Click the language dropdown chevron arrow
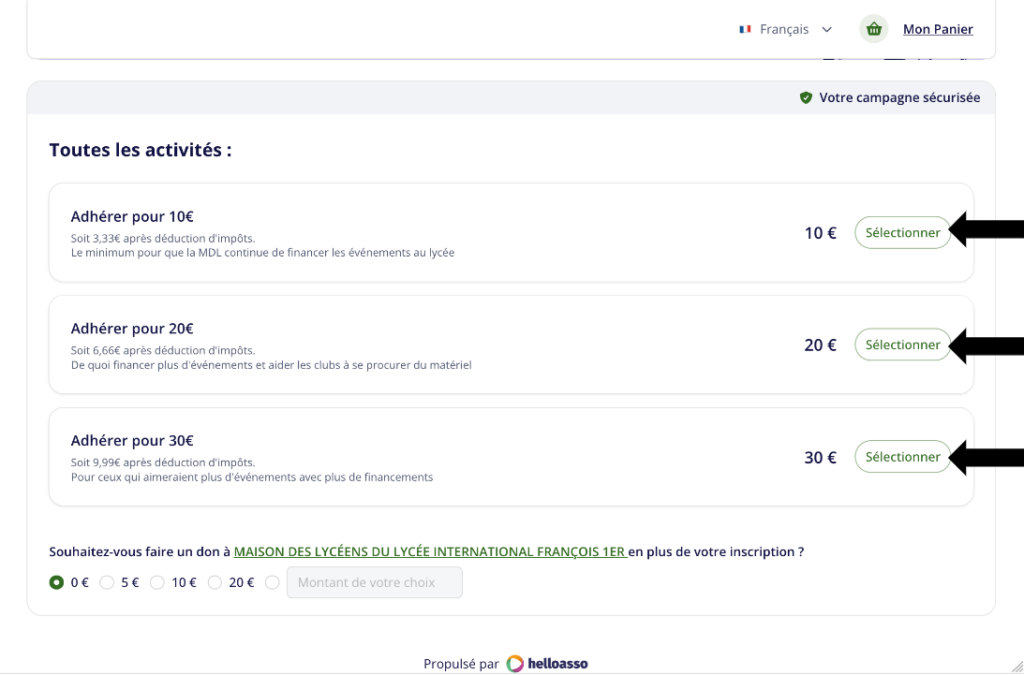This screenshot has height=675, width=1024. click(x=827, y=29)
